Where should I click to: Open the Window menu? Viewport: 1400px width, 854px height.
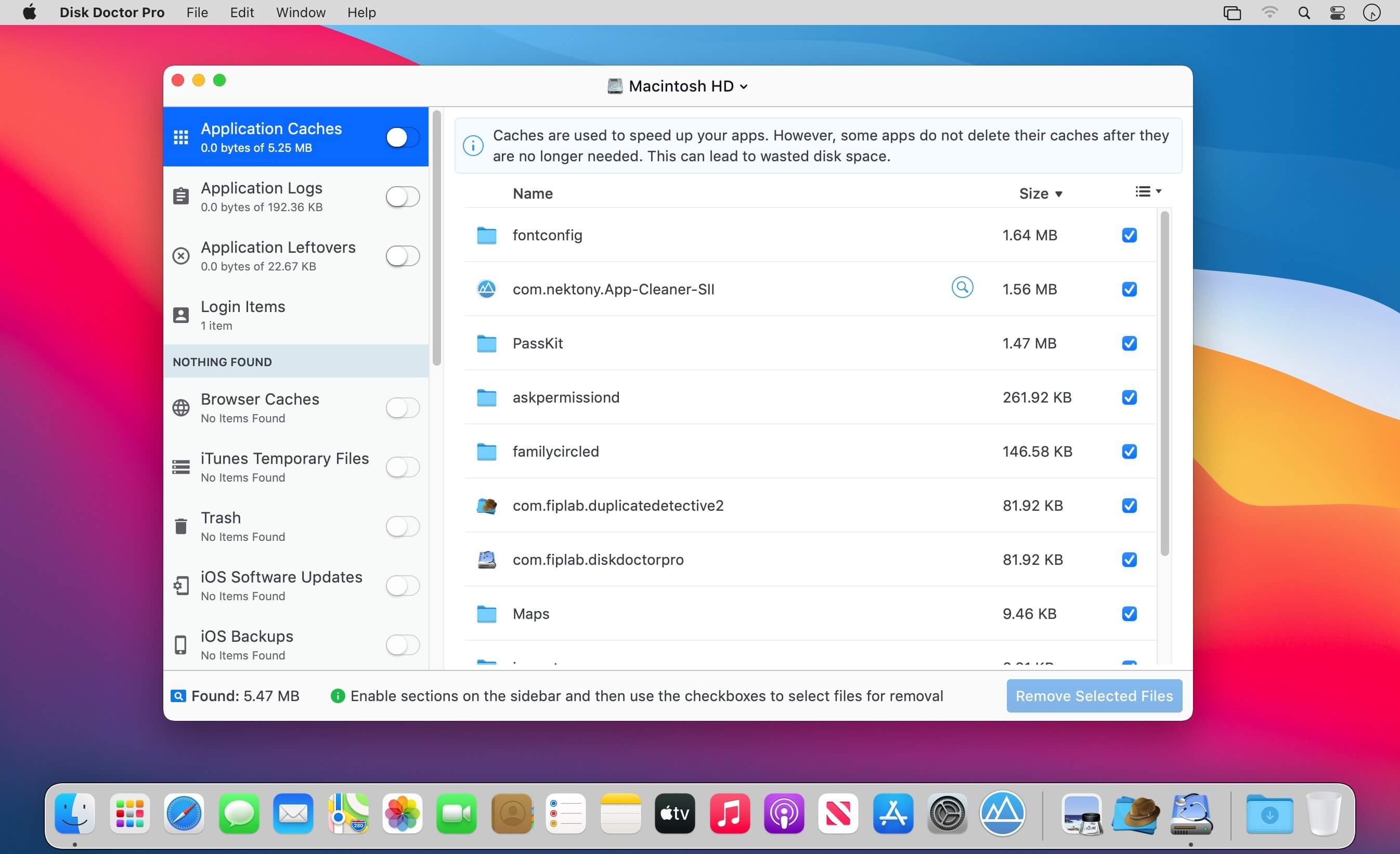(301, 12)
